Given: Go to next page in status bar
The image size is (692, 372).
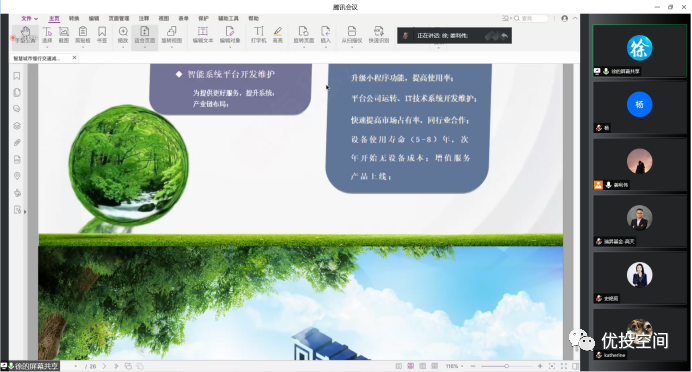Looking at the screenshot, I should (x=105, y=366).
